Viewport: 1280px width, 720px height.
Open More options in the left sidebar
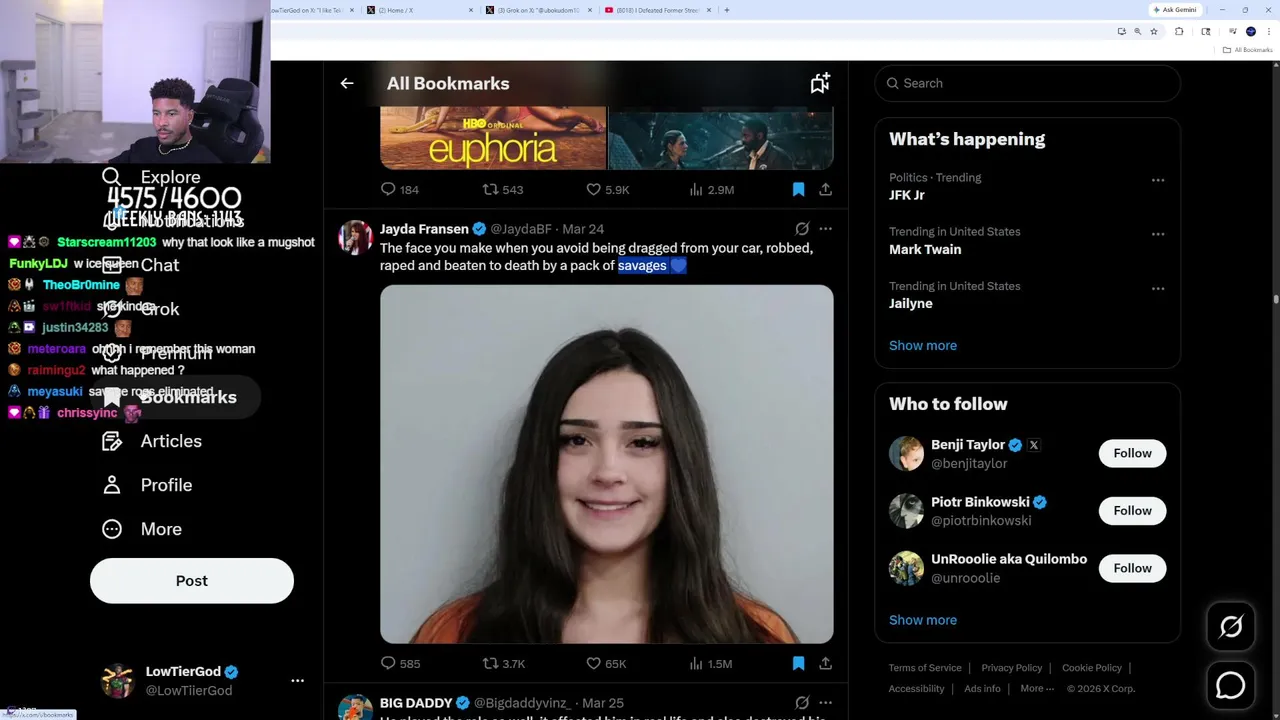(141, 529)
